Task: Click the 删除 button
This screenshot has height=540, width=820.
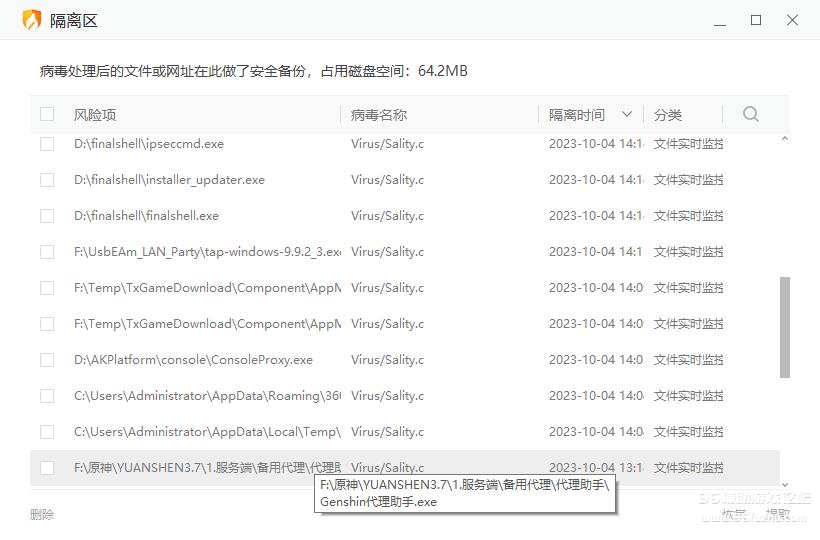Action: pos(42,515)
